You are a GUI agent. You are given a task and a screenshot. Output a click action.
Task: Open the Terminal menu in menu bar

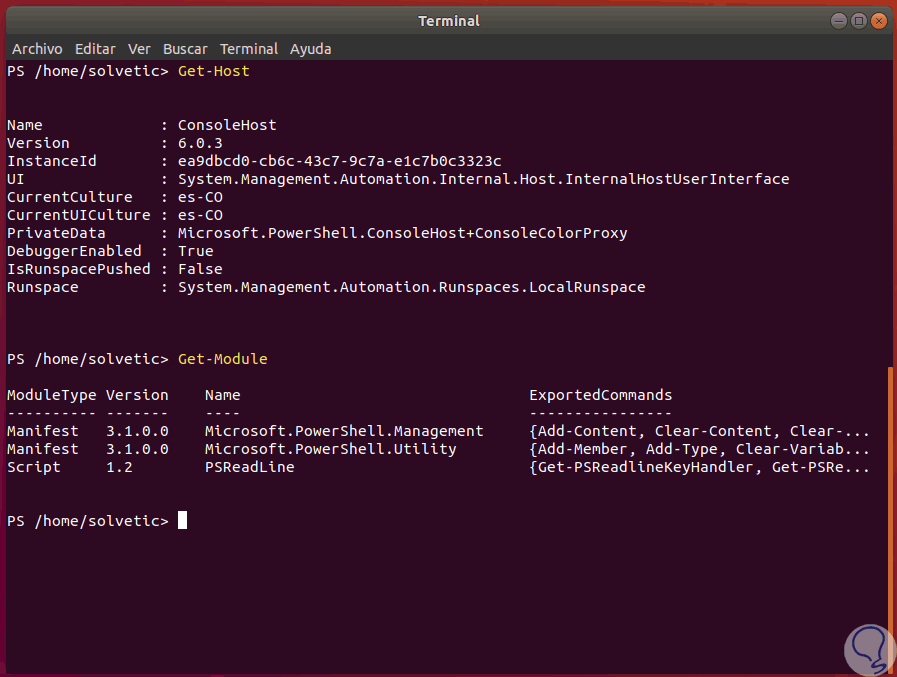249,49
